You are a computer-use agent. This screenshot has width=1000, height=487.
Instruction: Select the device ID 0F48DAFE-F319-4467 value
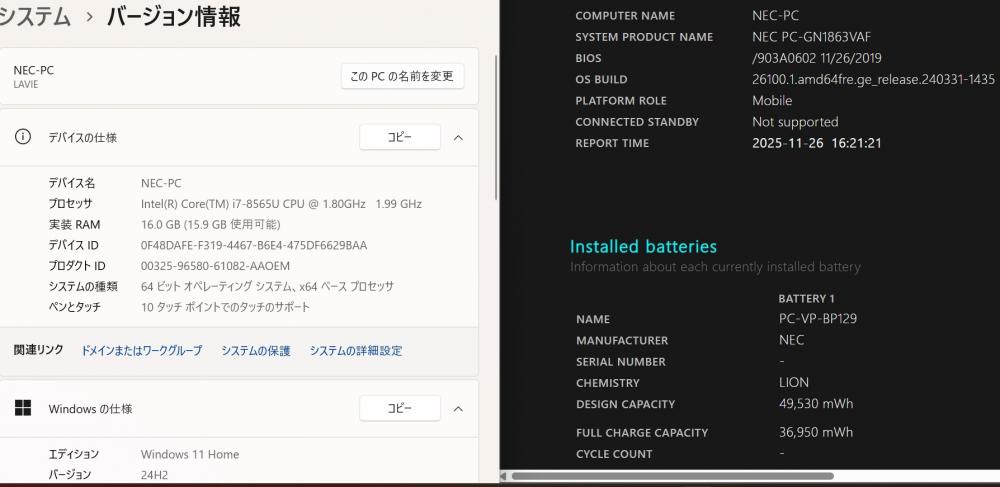pyautogui.click(x=254, y=245)
